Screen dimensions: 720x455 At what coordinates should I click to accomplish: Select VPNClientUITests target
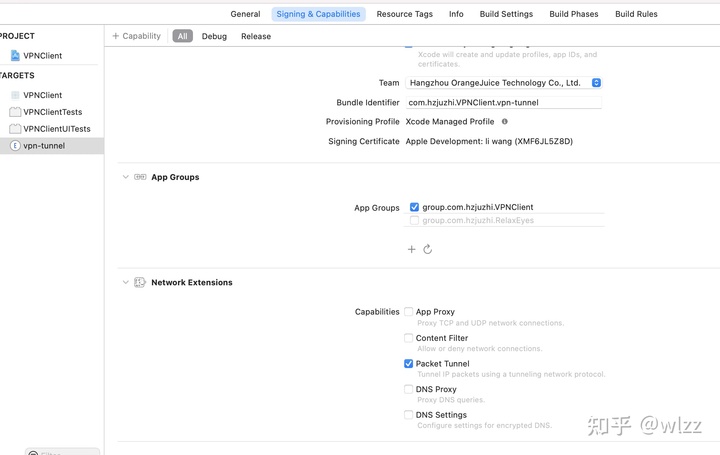click(x=57, y=129)
